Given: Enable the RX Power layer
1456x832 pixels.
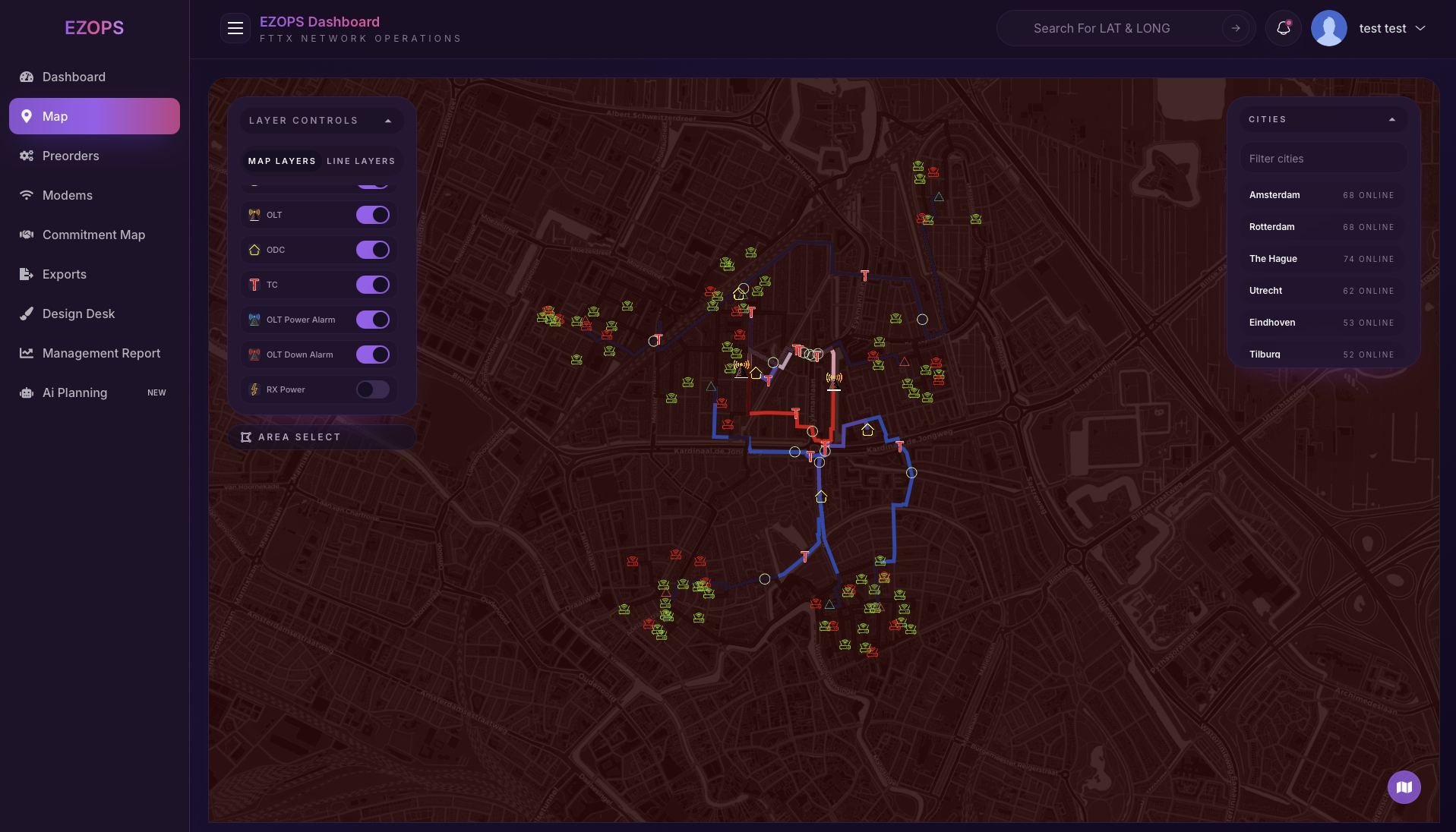Looking at the screenshot, I should click(372, 389).
